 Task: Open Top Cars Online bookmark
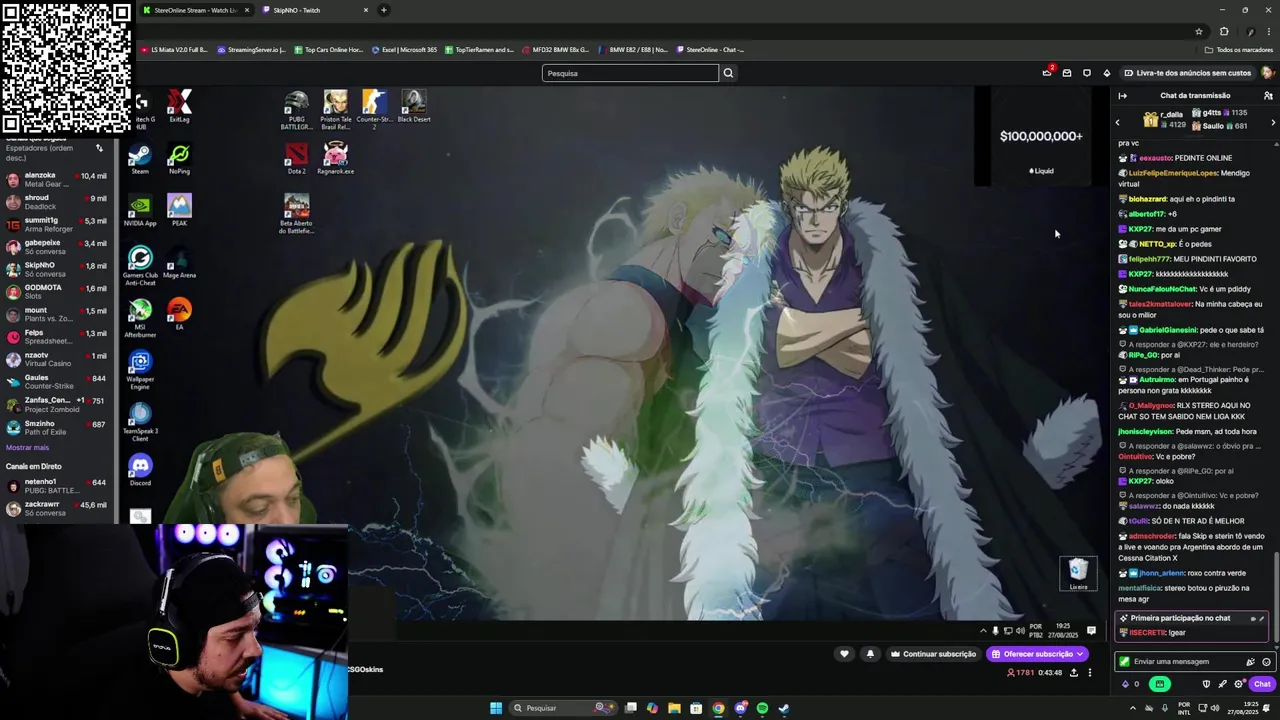coord(328,49)
